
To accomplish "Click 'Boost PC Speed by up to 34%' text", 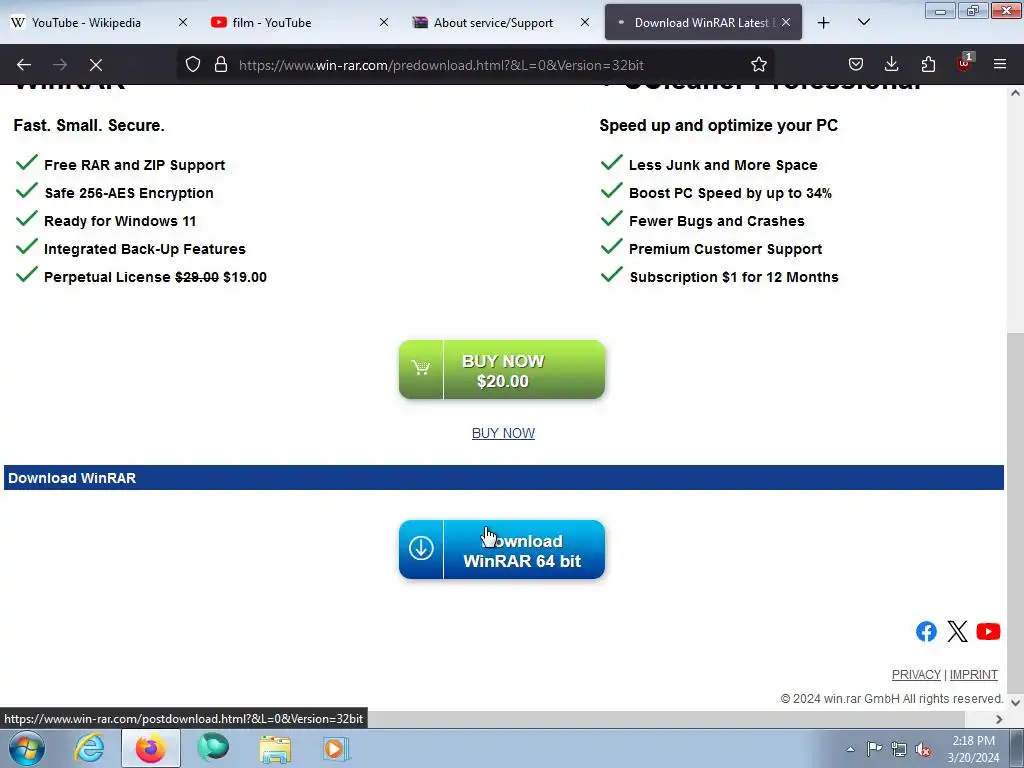I will 730,193.
